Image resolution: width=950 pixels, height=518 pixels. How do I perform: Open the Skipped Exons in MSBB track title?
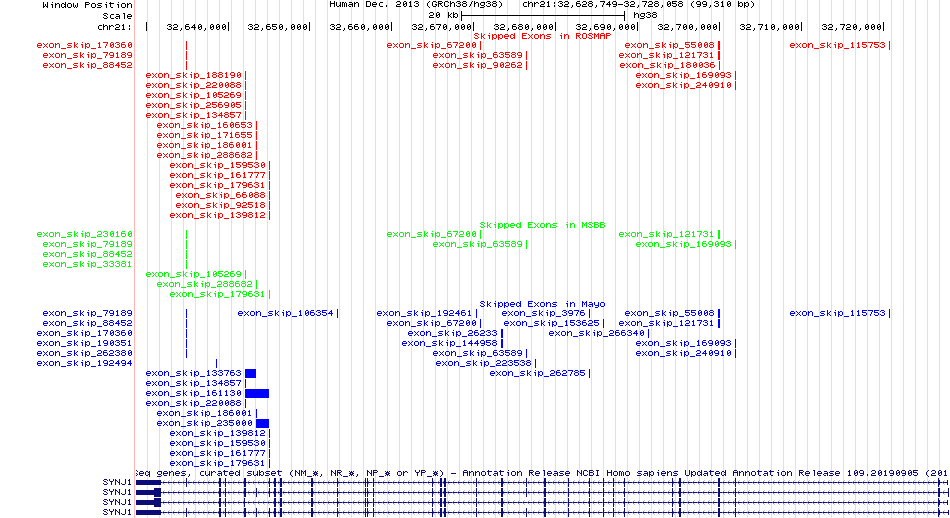click(541, 225)
